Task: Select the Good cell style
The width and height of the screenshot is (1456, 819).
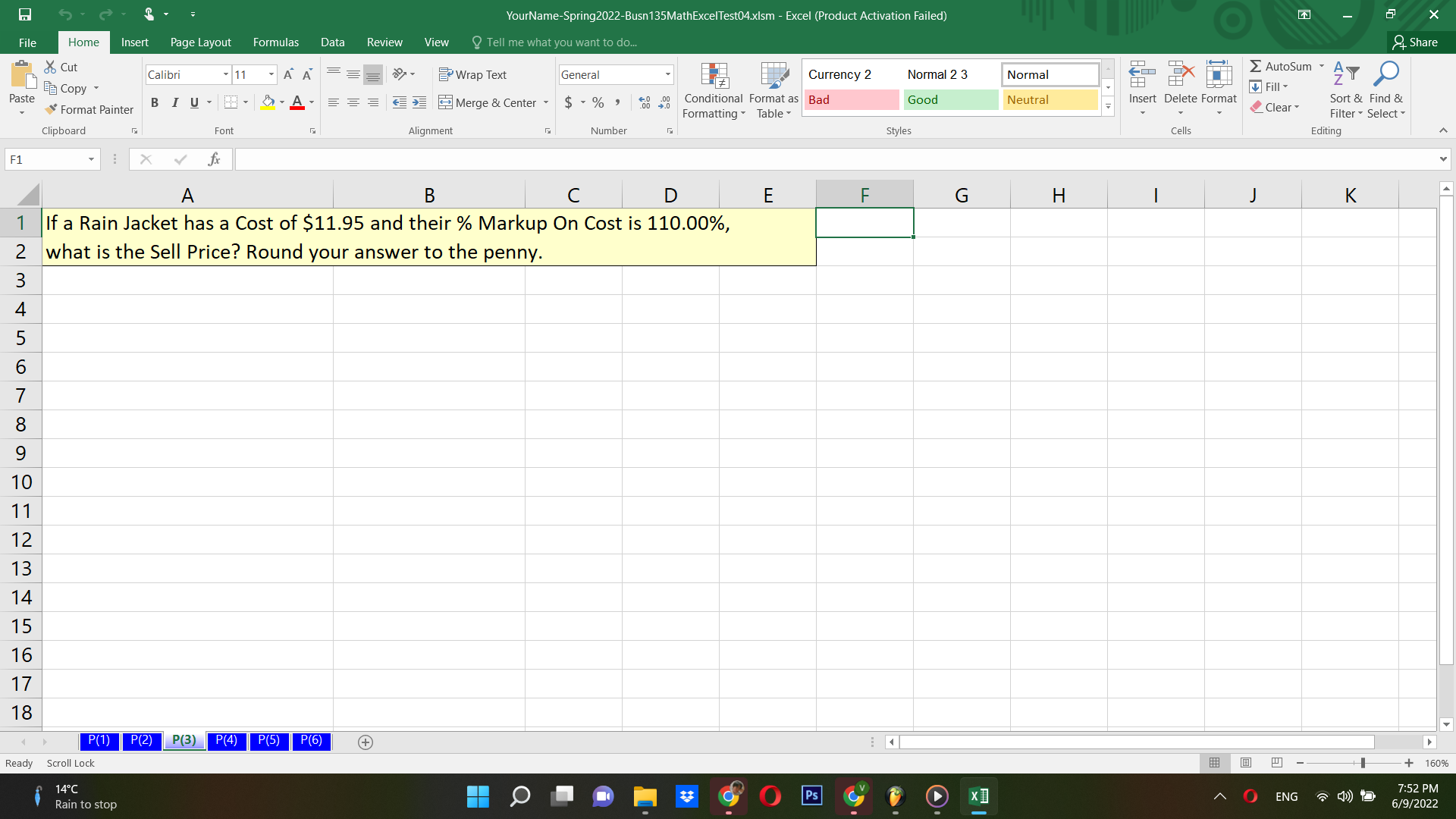Action: click(950, 99)
